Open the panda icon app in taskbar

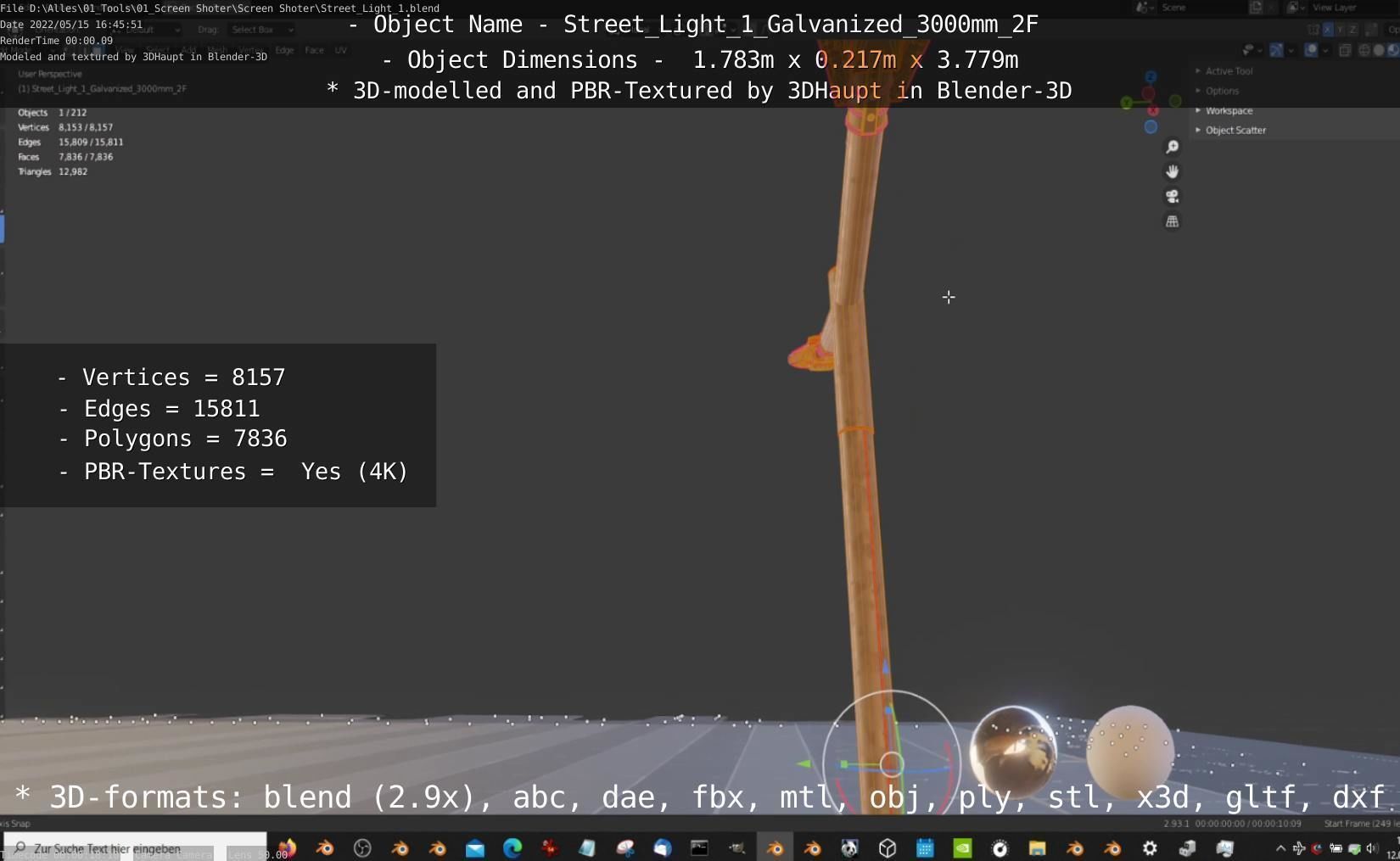coord(849,847)
